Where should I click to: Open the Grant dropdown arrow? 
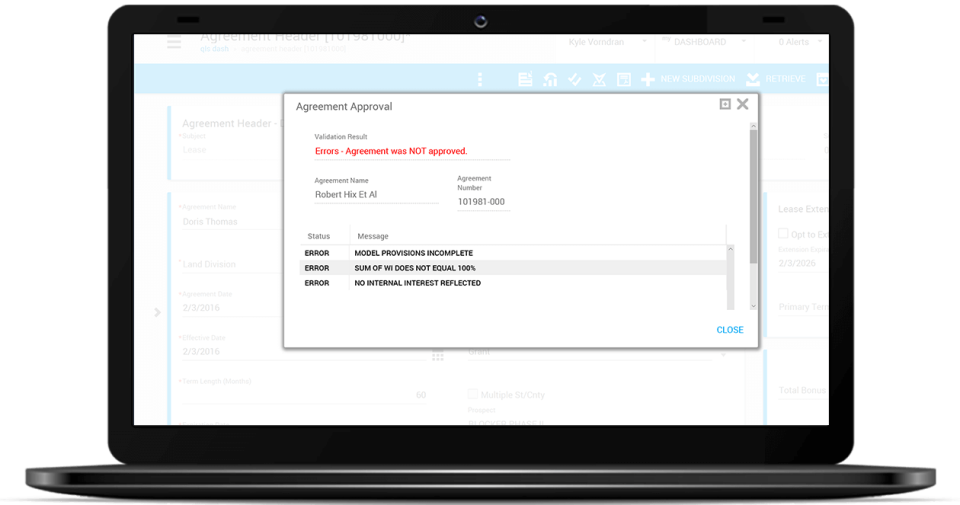(723, 353)
